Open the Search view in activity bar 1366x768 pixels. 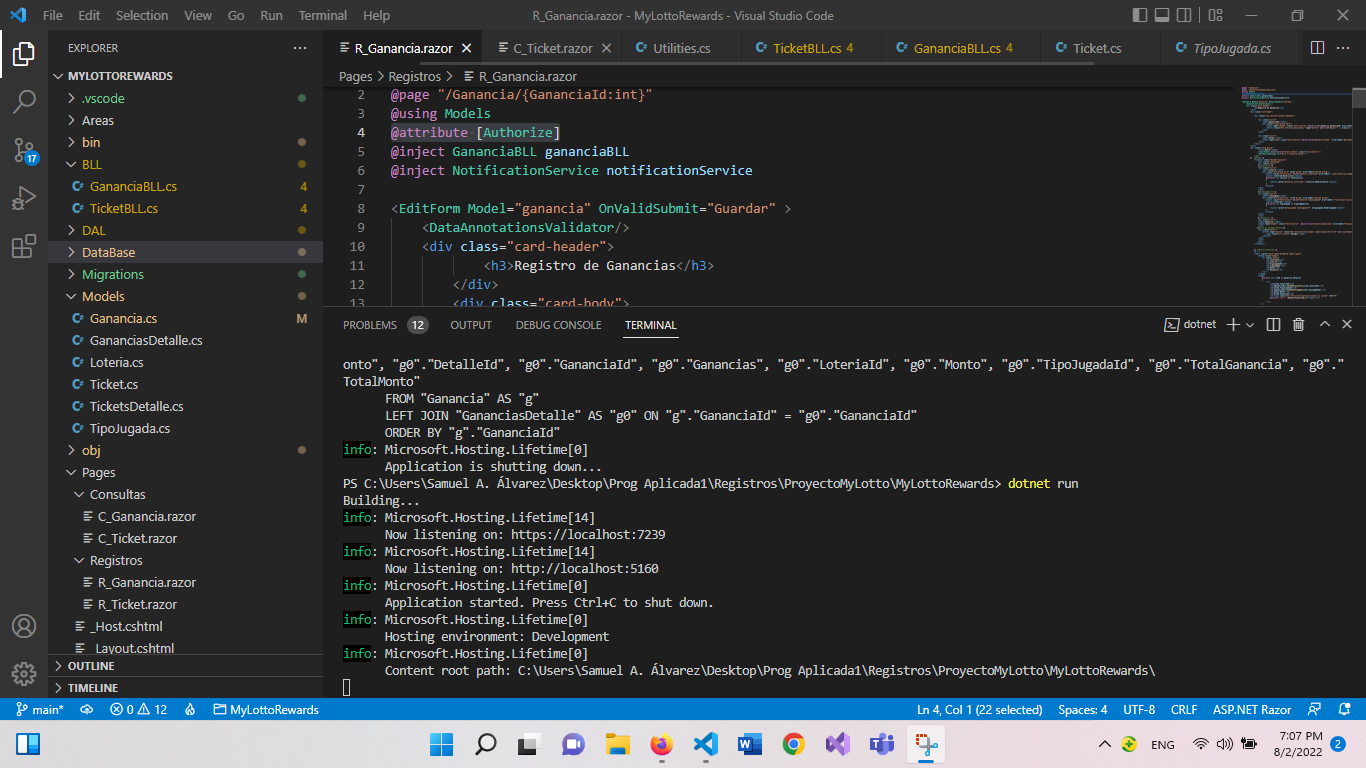tap(24, 101)
